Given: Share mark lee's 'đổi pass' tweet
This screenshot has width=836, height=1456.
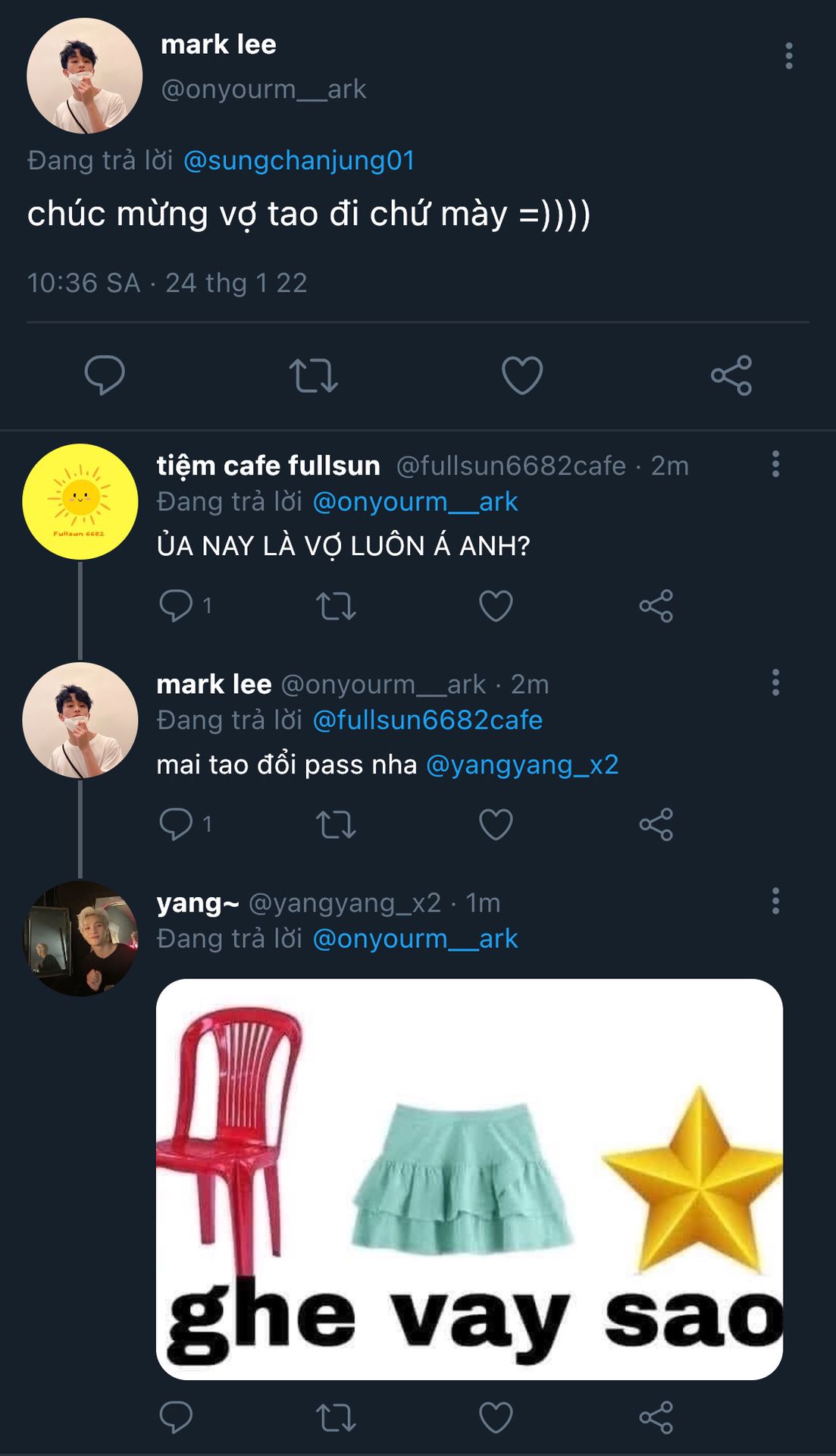Looking at the screenshot, I should tap(656, 824).
